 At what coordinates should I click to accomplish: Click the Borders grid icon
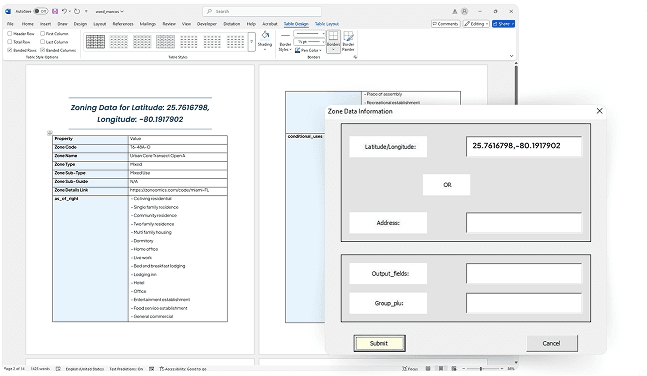coord(333,36)
